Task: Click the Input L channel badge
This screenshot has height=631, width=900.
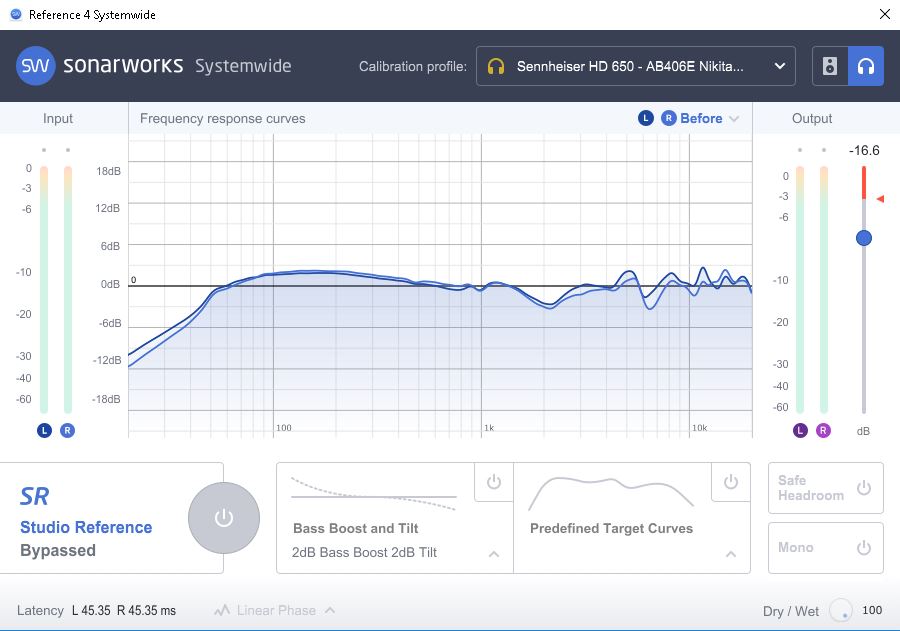Action: 44,430
